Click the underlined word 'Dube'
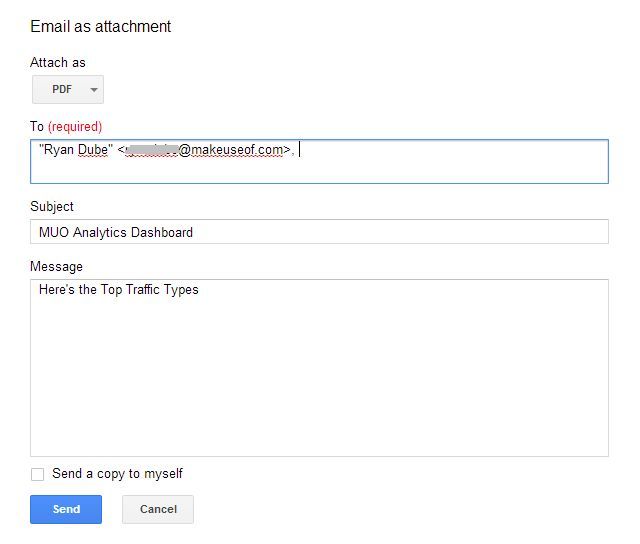 click(x=94, y=150)
